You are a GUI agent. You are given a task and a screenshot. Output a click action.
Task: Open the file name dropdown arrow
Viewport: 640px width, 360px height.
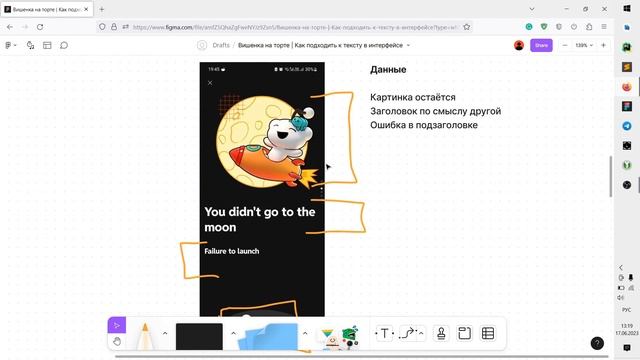tap(408, 45)
